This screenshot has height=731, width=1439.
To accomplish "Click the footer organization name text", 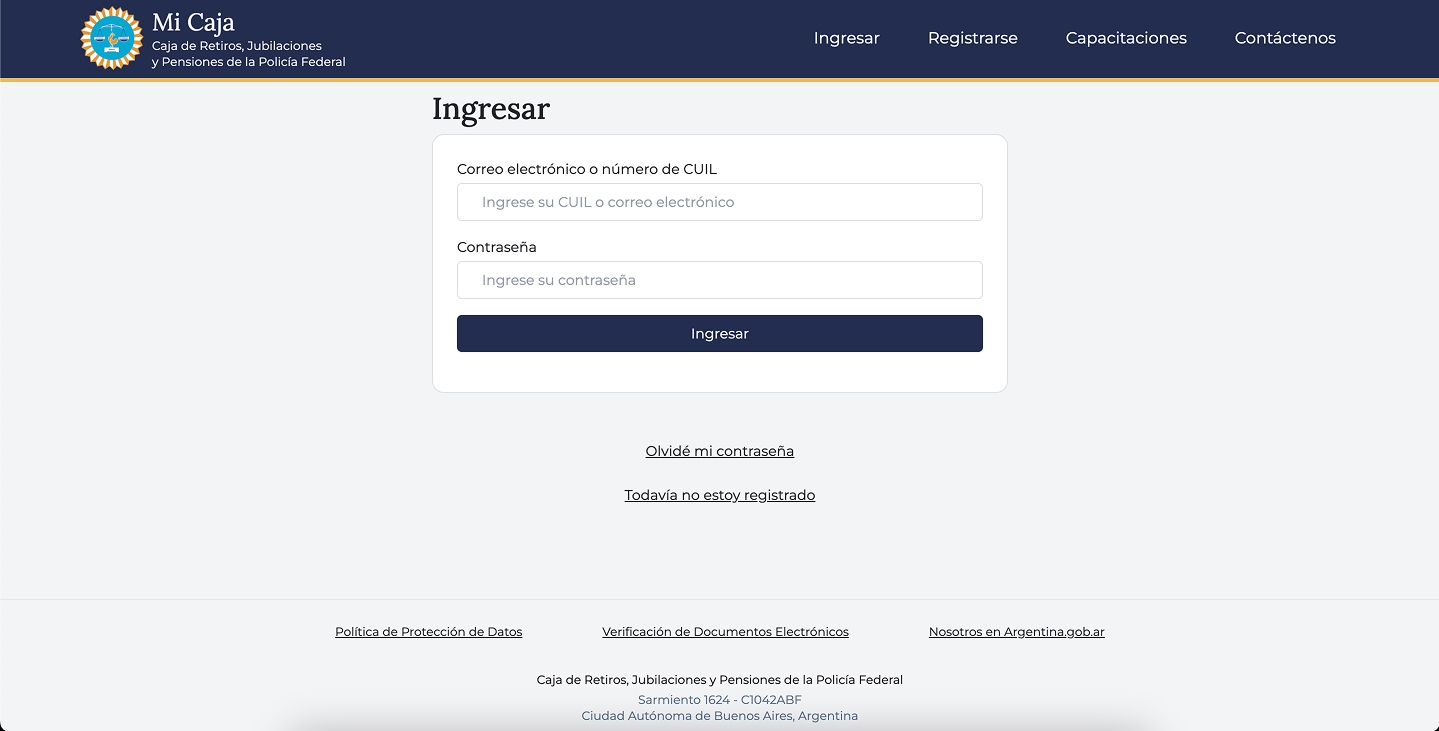I will (x=719, y=680).
